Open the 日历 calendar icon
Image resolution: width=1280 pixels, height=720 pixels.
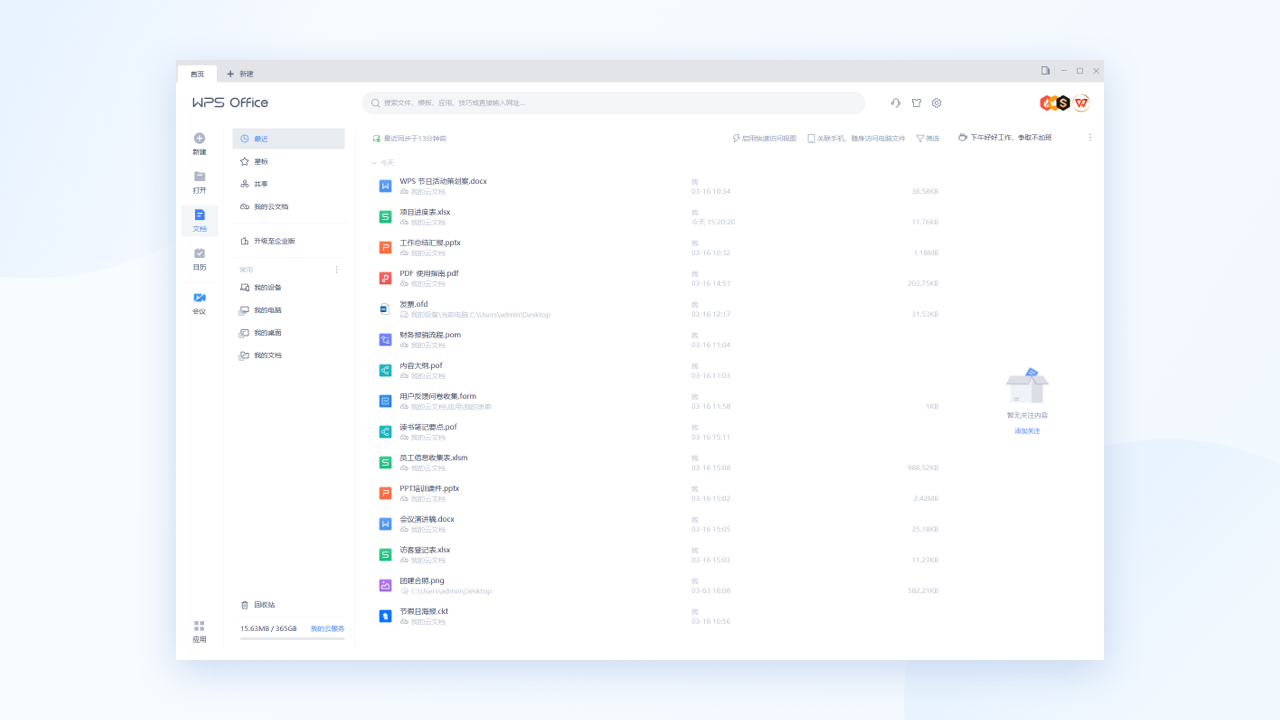(x=199, y=253)
